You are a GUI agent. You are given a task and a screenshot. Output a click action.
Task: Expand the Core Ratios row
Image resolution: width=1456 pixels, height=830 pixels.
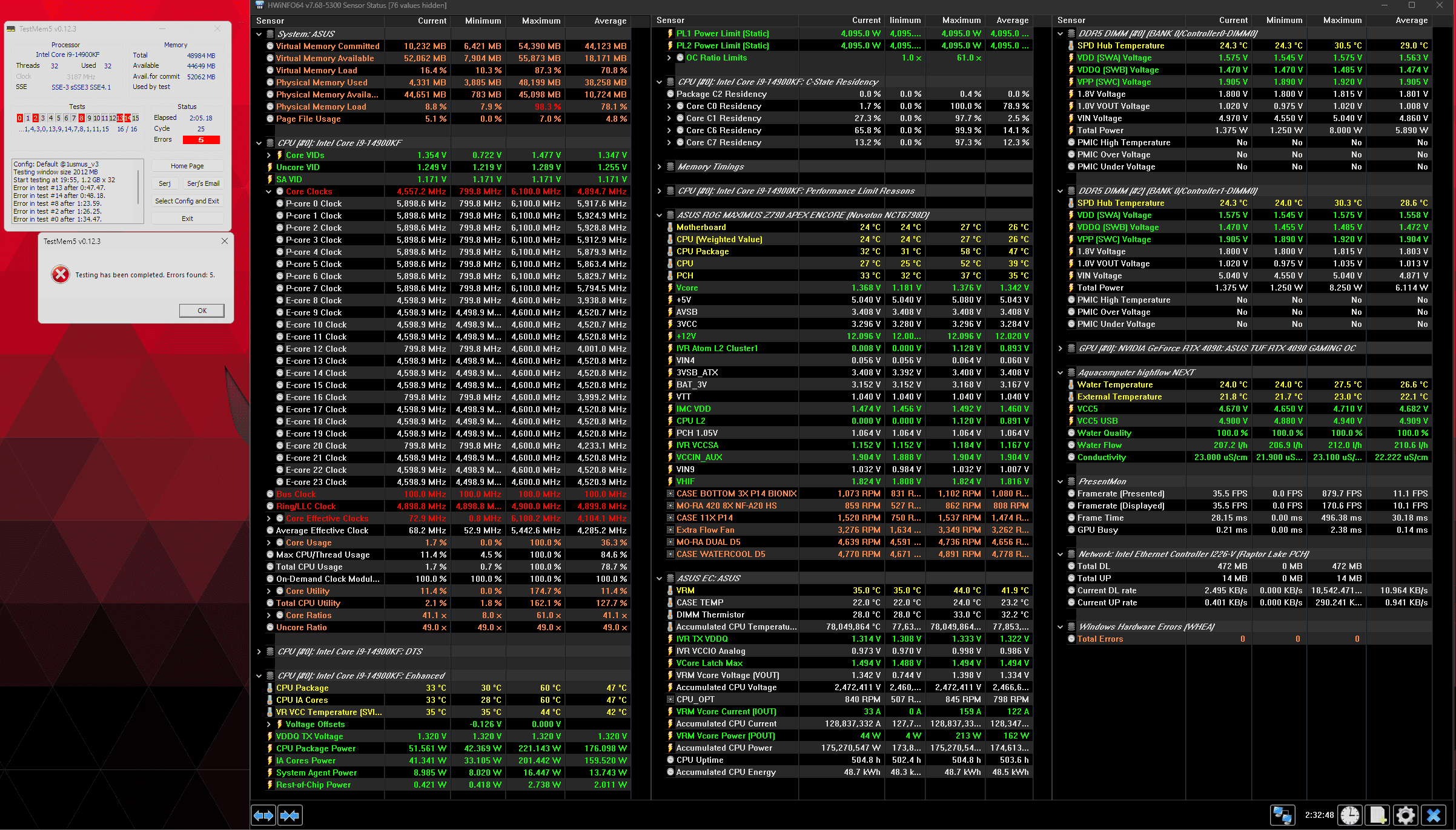pos(269,615)
